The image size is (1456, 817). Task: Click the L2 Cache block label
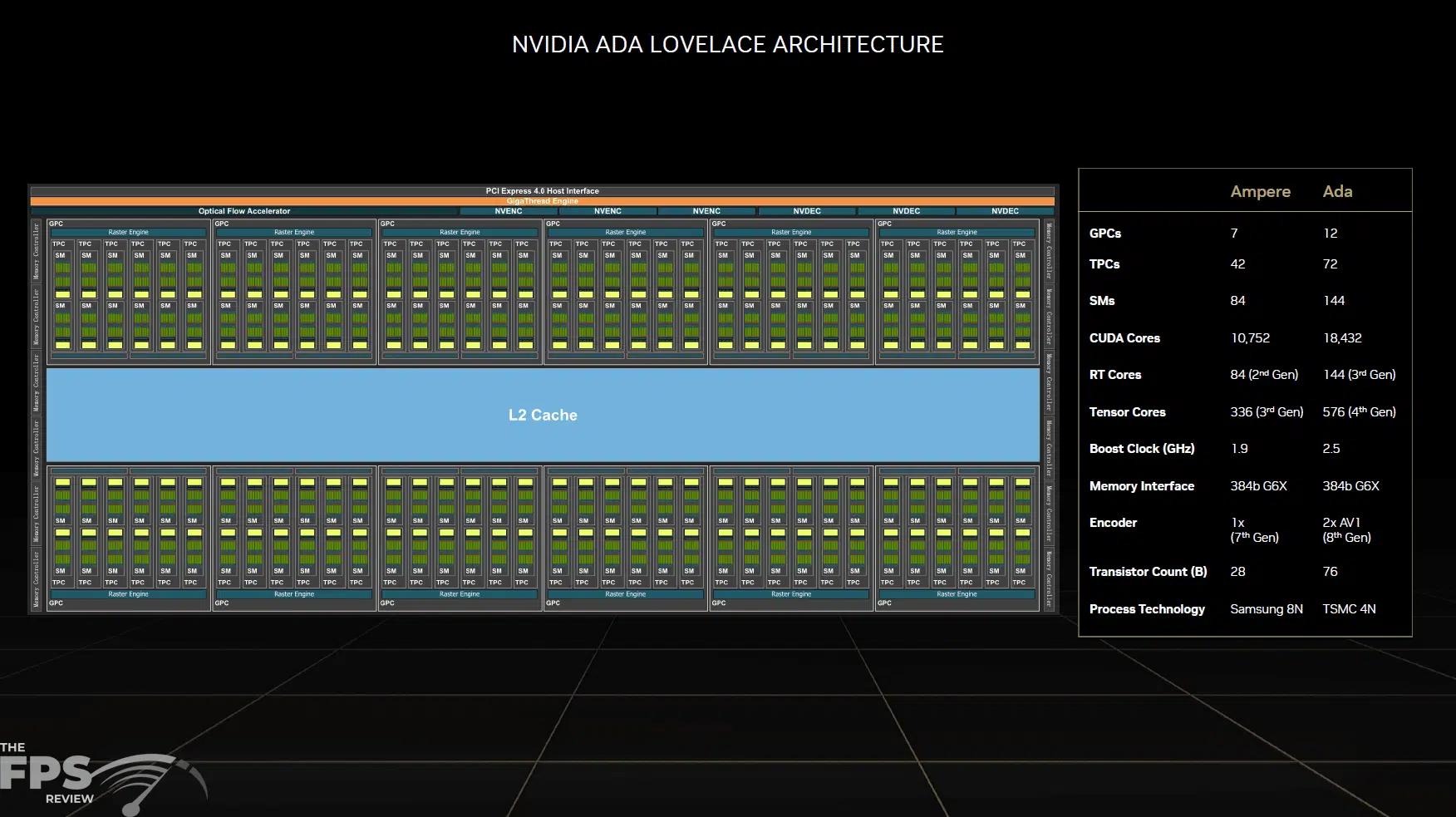coord(543,415)
